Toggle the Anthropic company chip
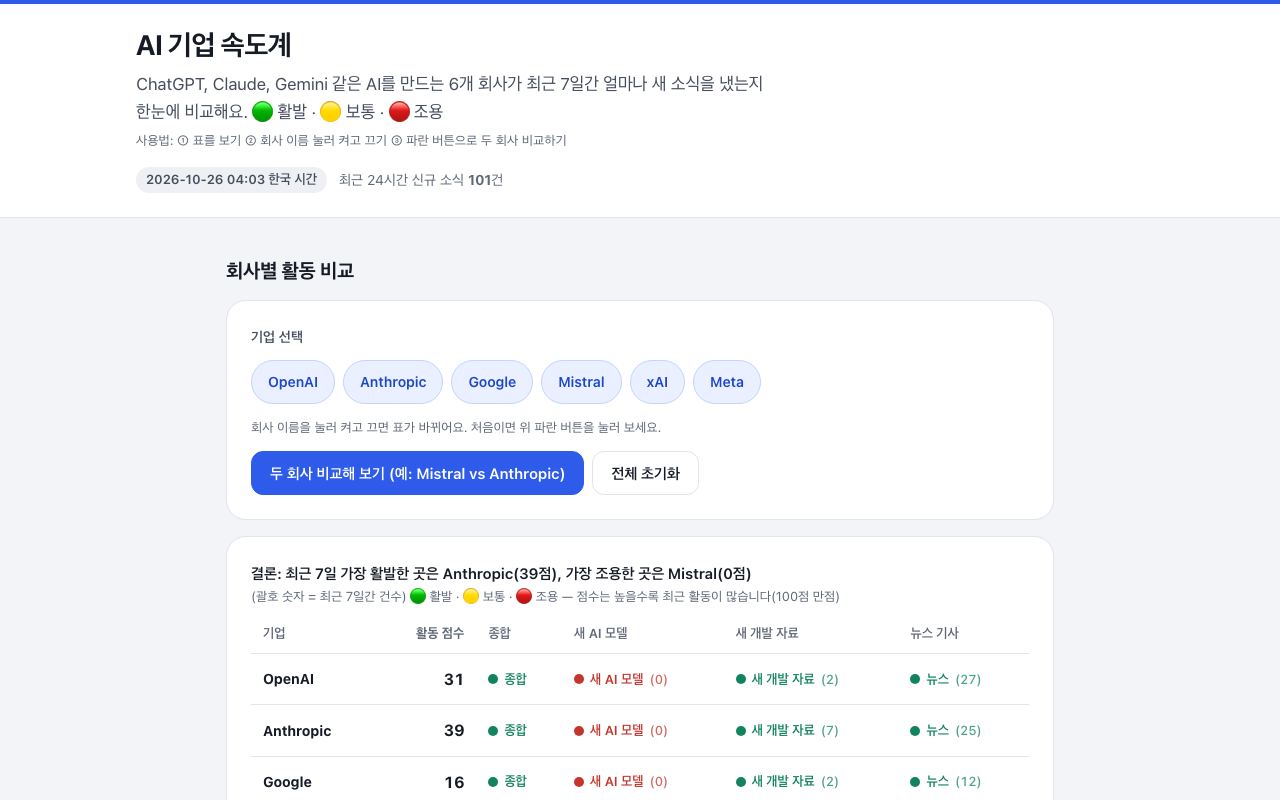This screenshot has width=1280, height=800. click(393, 382)
